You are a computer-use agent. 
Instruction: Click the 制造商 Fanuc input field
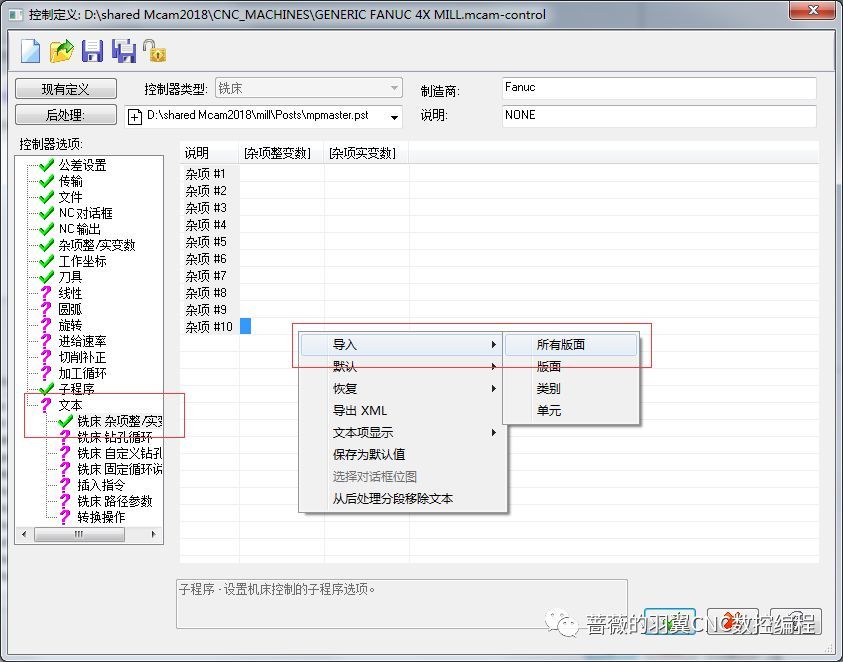pos(659,88)
